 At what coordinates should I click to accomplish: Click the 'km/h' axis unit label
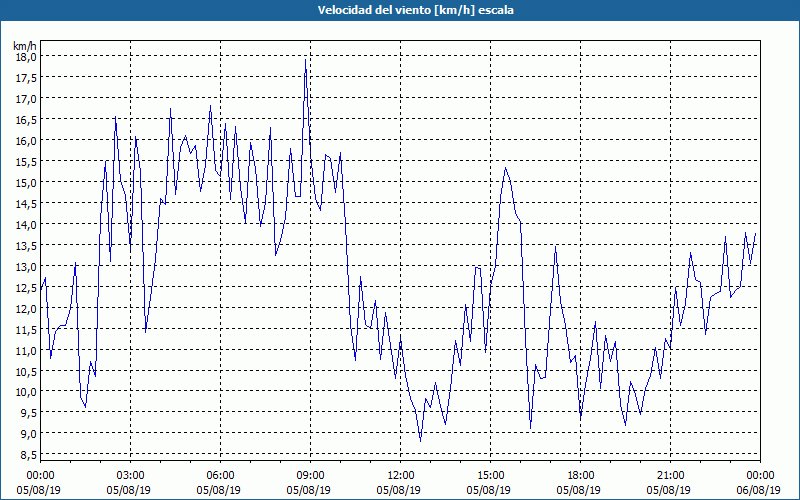(x=25, y=46)
